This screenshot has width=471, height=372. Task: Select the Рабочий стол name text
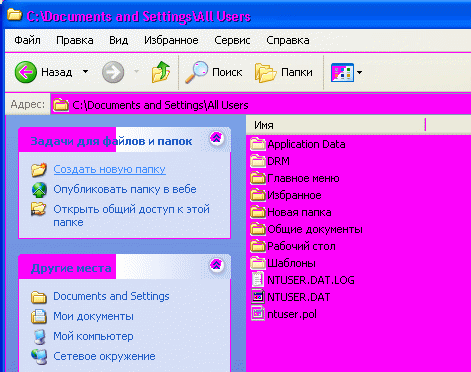click(301, 246)
